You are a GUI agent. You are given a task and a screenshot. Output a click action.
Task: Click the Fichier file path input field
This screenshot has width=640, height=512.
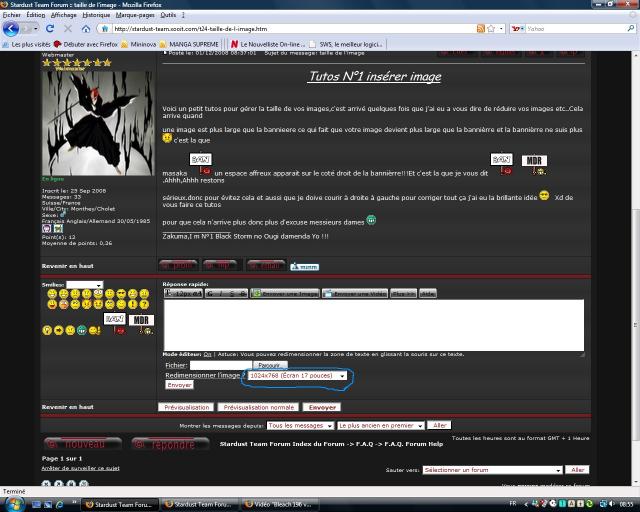coord(220,365)
